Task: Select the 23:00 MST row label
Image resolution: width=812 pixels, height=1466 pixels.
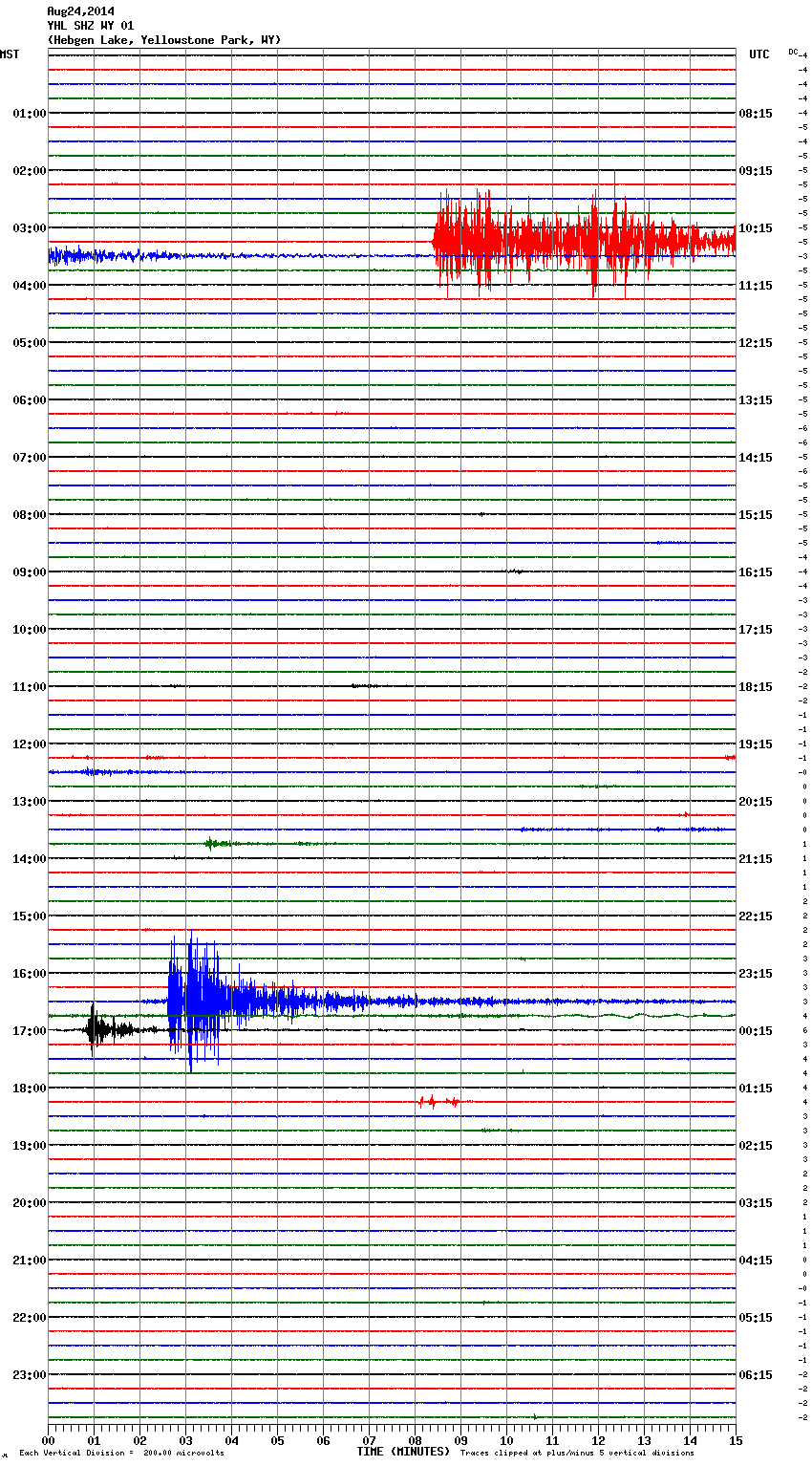Action: click(29, 1375)
